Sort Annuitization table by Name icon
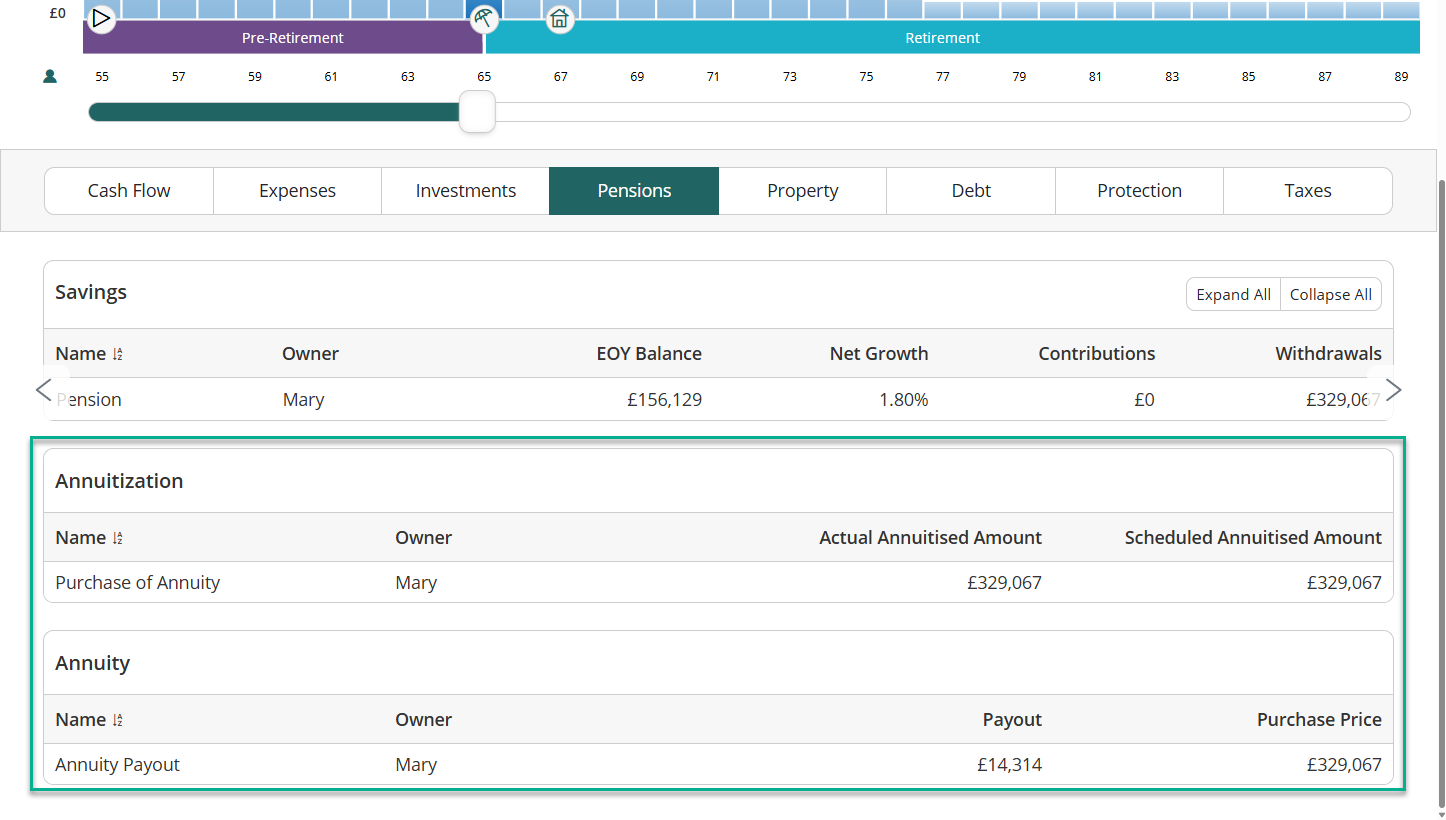The width and height of the screenshot is (1446, 820). pos(118,538)
